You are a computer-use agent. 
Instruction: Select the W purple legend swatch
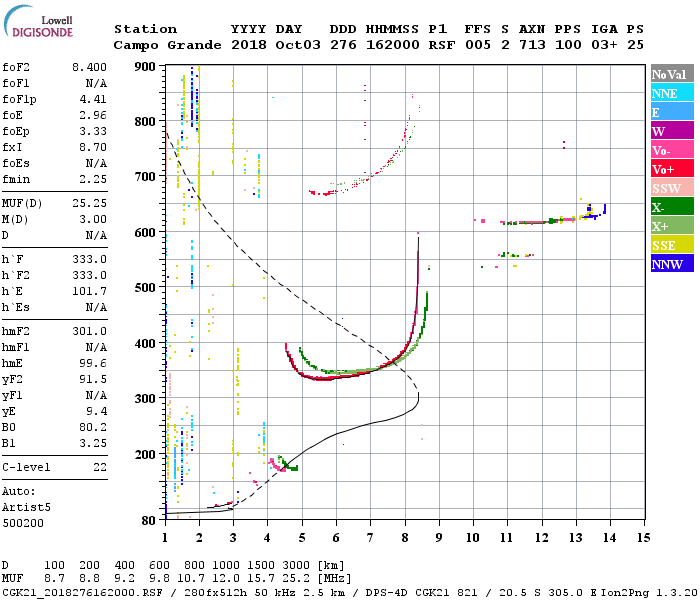coord(672,131)
